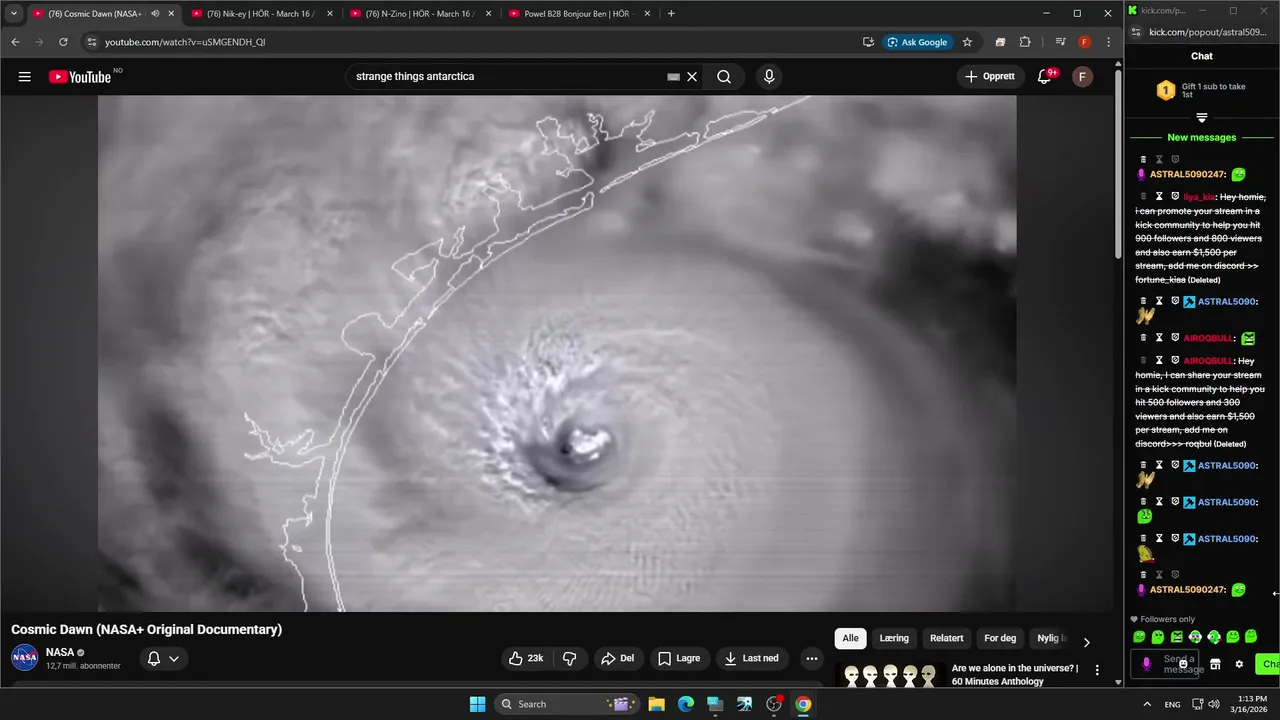Screen dimensions: 1280x720
Task: Open the Kick emote picker smiley
Action: pos(1183,663)
